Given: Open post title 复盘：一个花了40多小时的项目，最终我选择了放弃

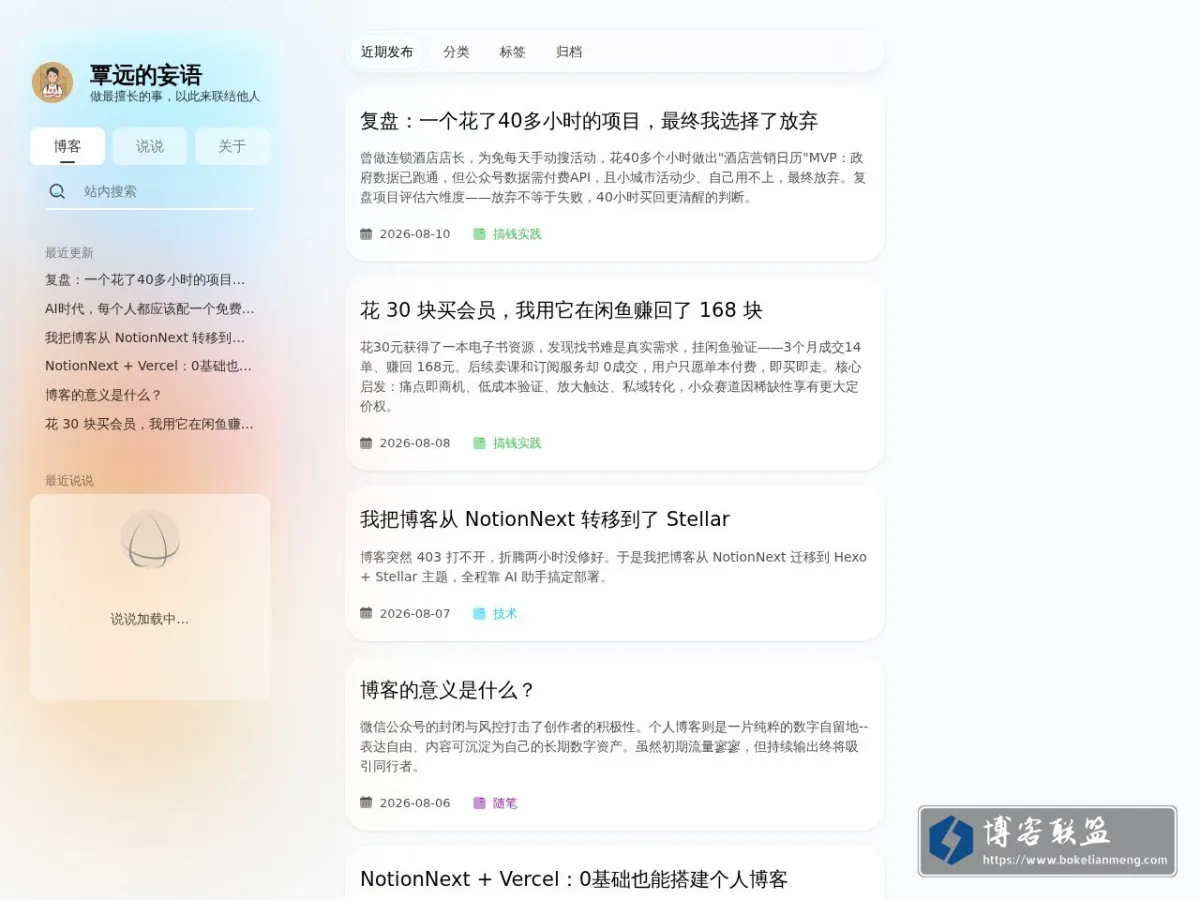Looking at the screenshot, I should 589,121.
